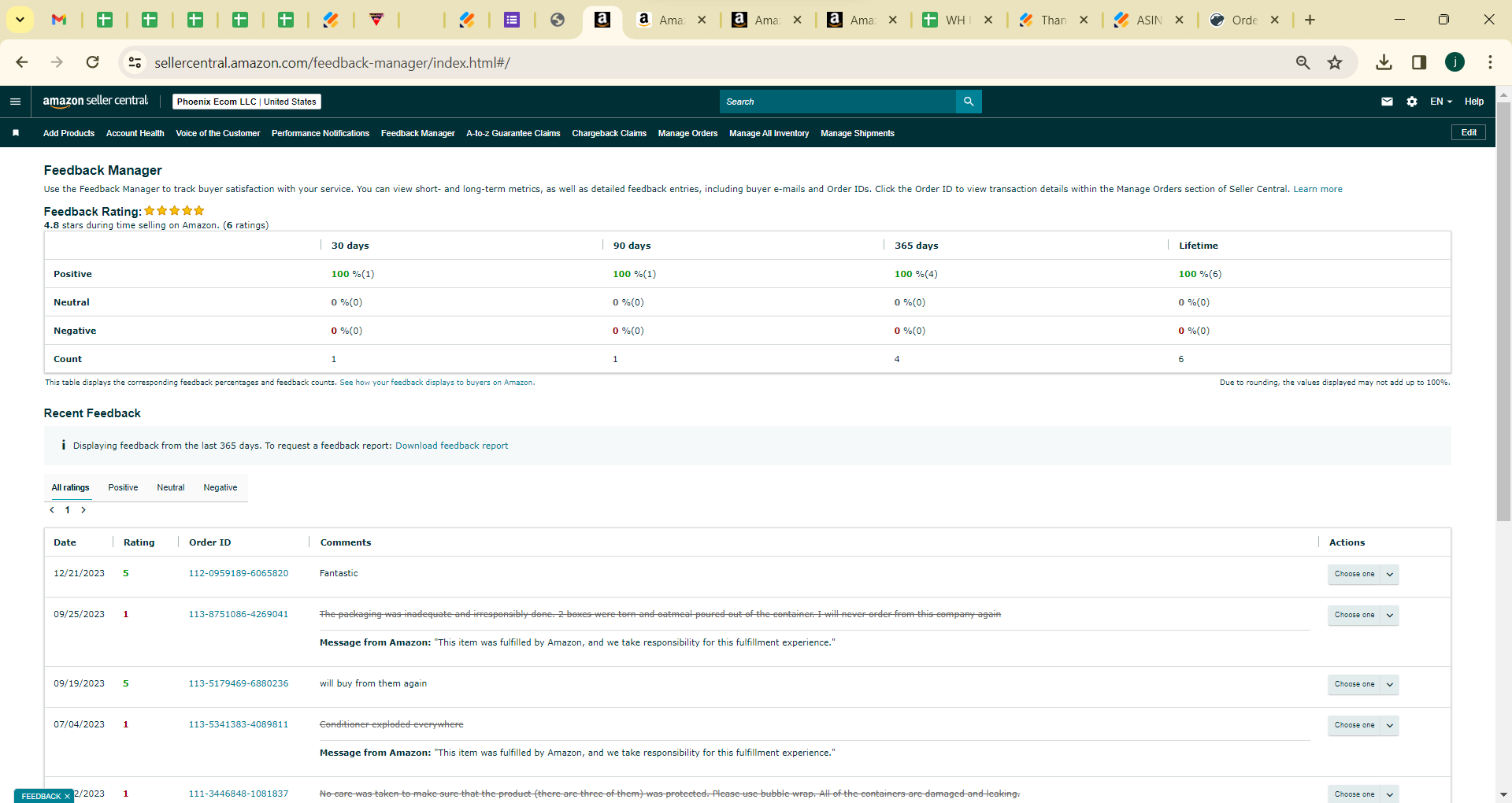Open the Phoenix Ecom LLC account switcher
This screenshot has width=1512, height=803.
[246, 102]
